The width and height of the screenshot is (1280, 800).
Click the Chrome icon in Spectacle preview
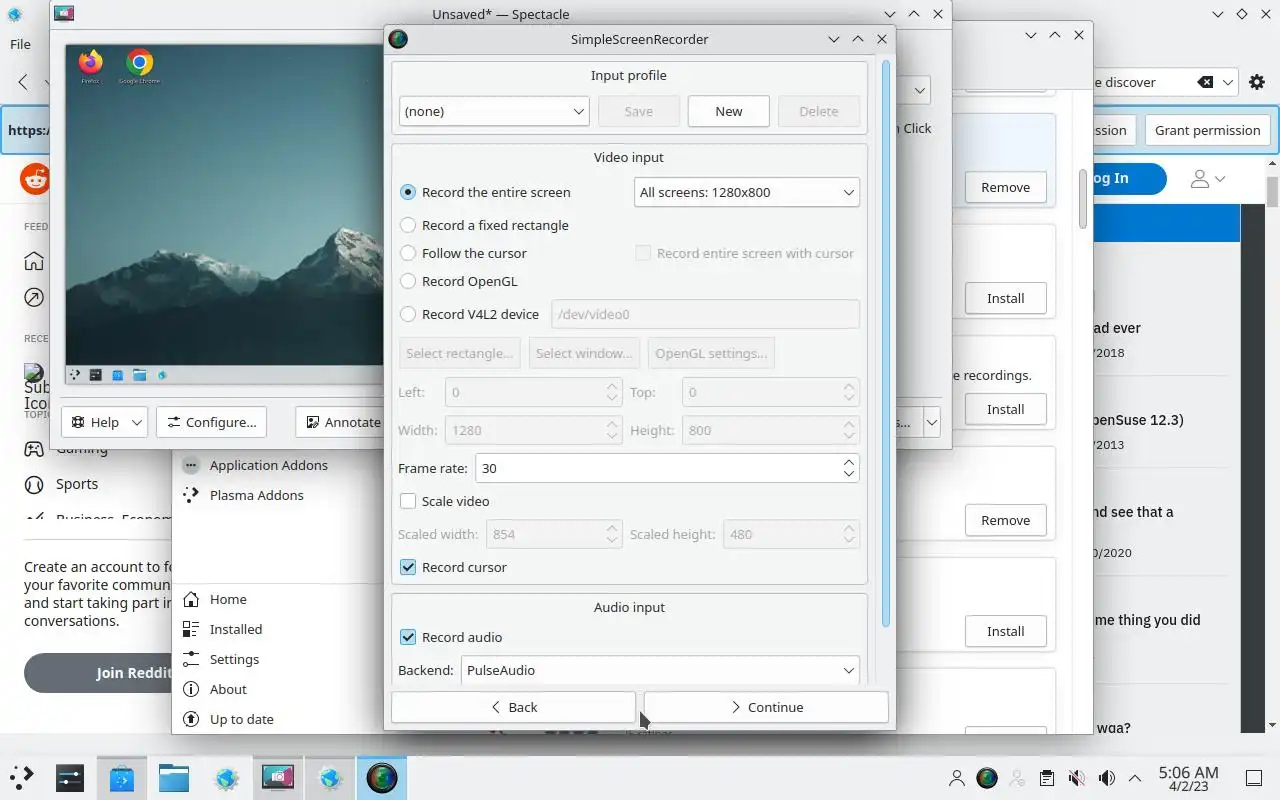pyautogui.click(x=140, y=64)
